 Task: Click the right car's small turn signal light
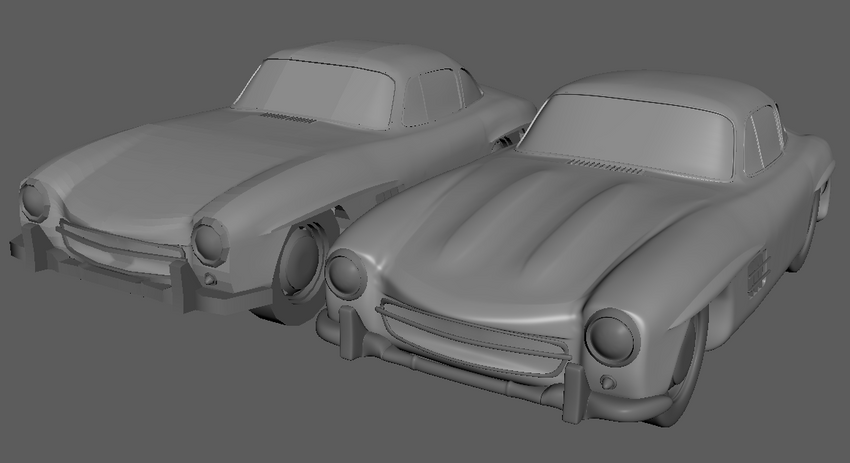(609, 382)
